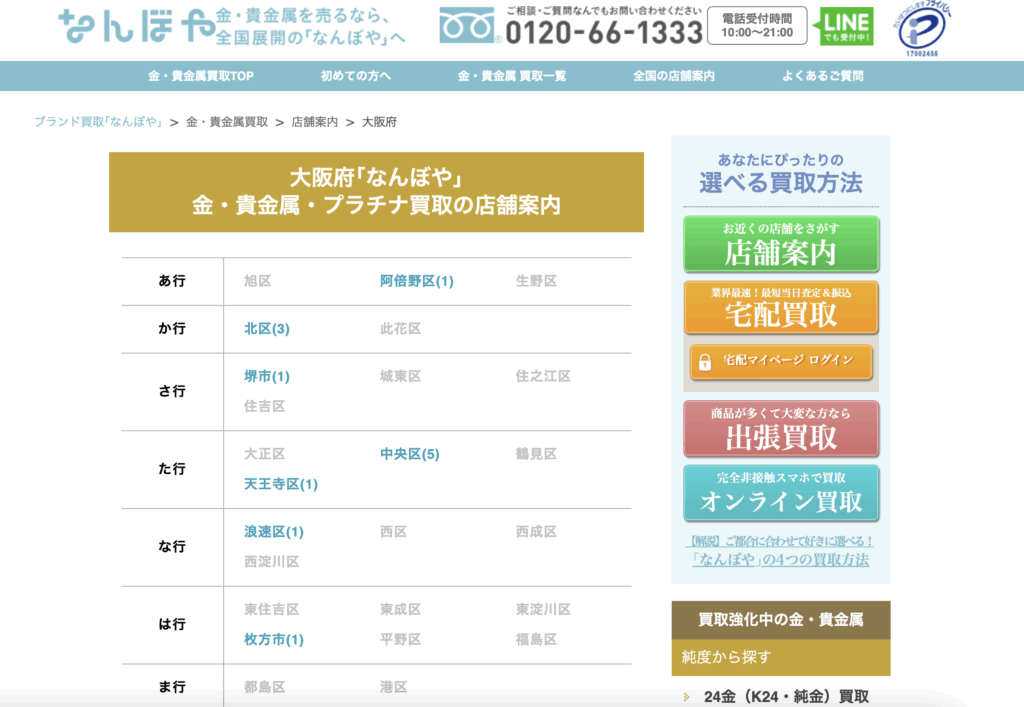
Task: Open 金・貴金属買取TOP menu item
Action: click(201, 76)
